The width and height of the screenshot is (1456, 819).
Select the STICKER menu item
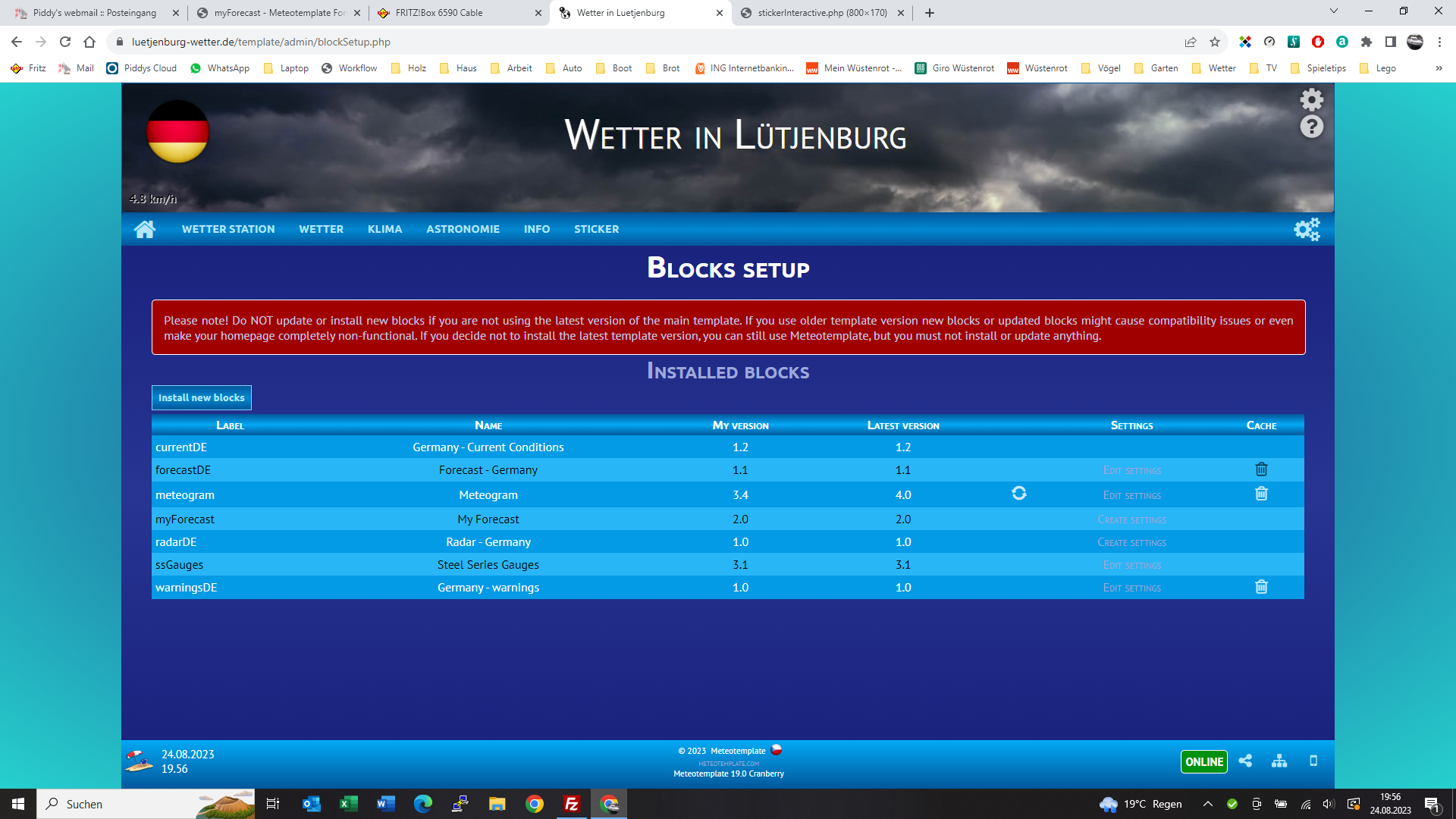point(596,228)
